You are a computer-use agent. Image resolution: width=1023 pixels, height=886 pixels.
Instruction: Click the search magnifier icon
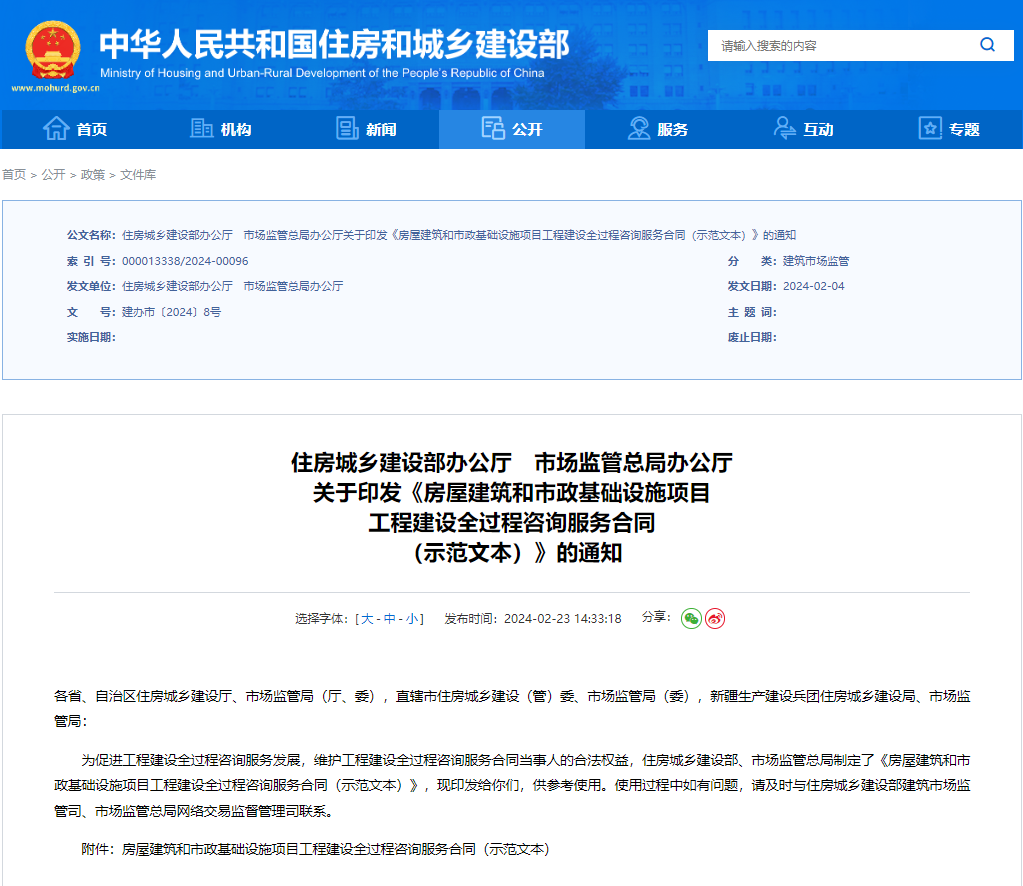(x=986, y=45)
